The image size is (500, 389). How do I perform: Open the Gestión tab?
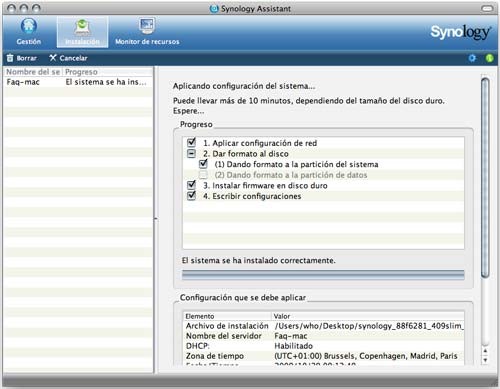pos(29,32)
